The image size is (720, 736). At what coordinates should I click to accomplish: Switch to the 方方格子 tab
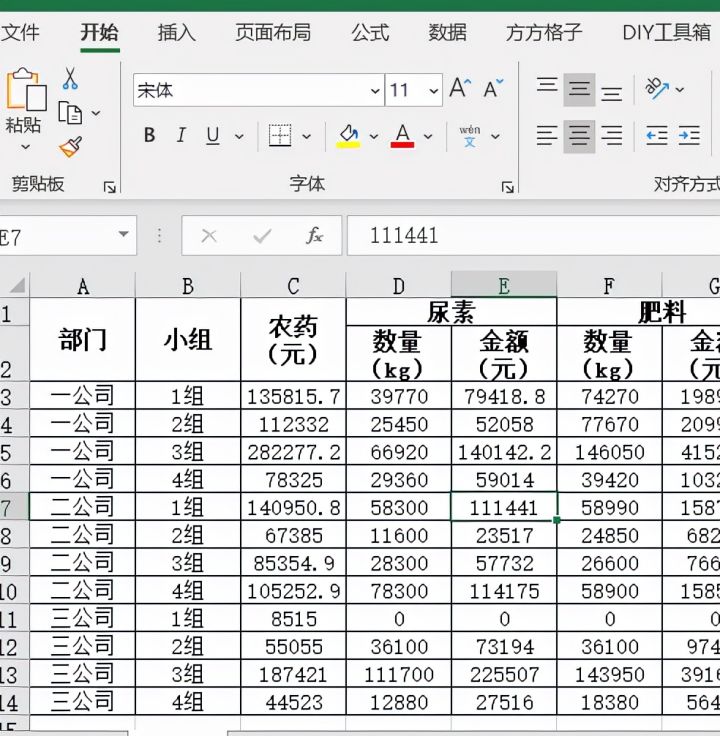click(x=544, y=32)
